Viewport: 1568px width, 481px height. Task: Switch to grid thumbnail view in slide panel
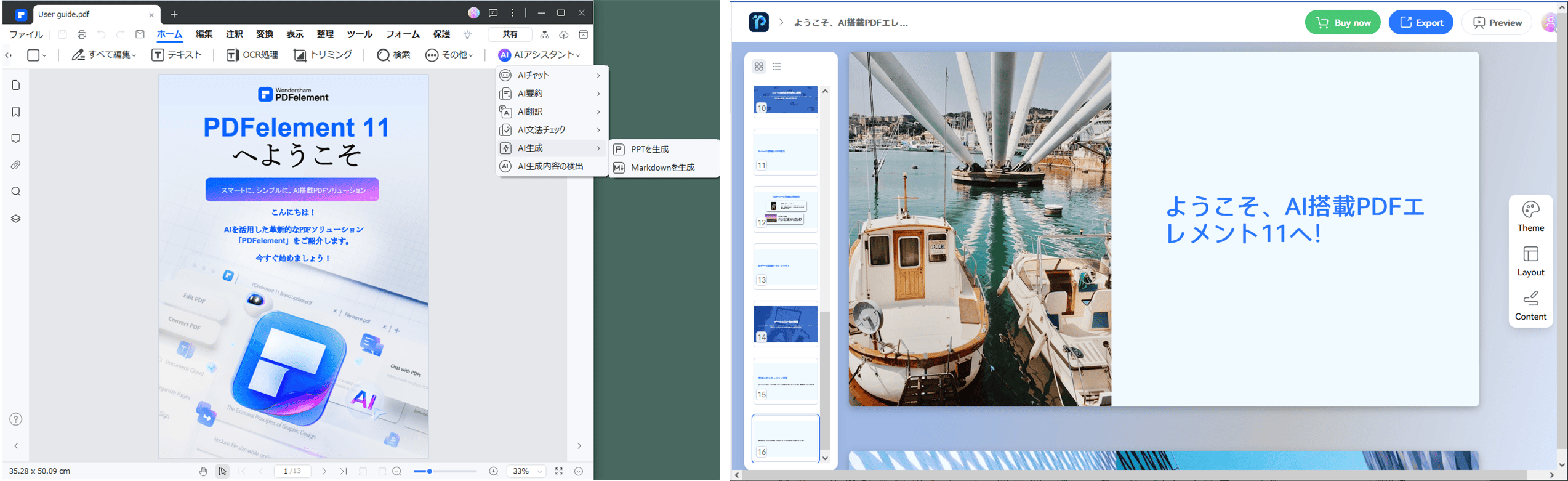click(759, 67)
